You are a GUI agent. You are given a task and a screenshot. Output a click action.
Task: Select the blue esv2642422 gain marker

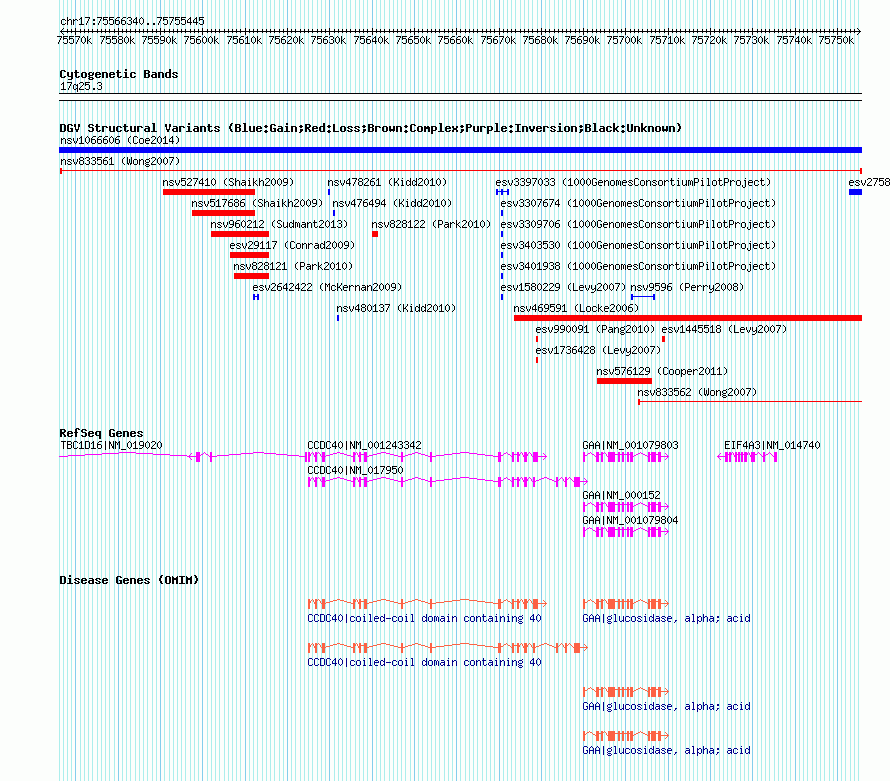tap(256, 297)
